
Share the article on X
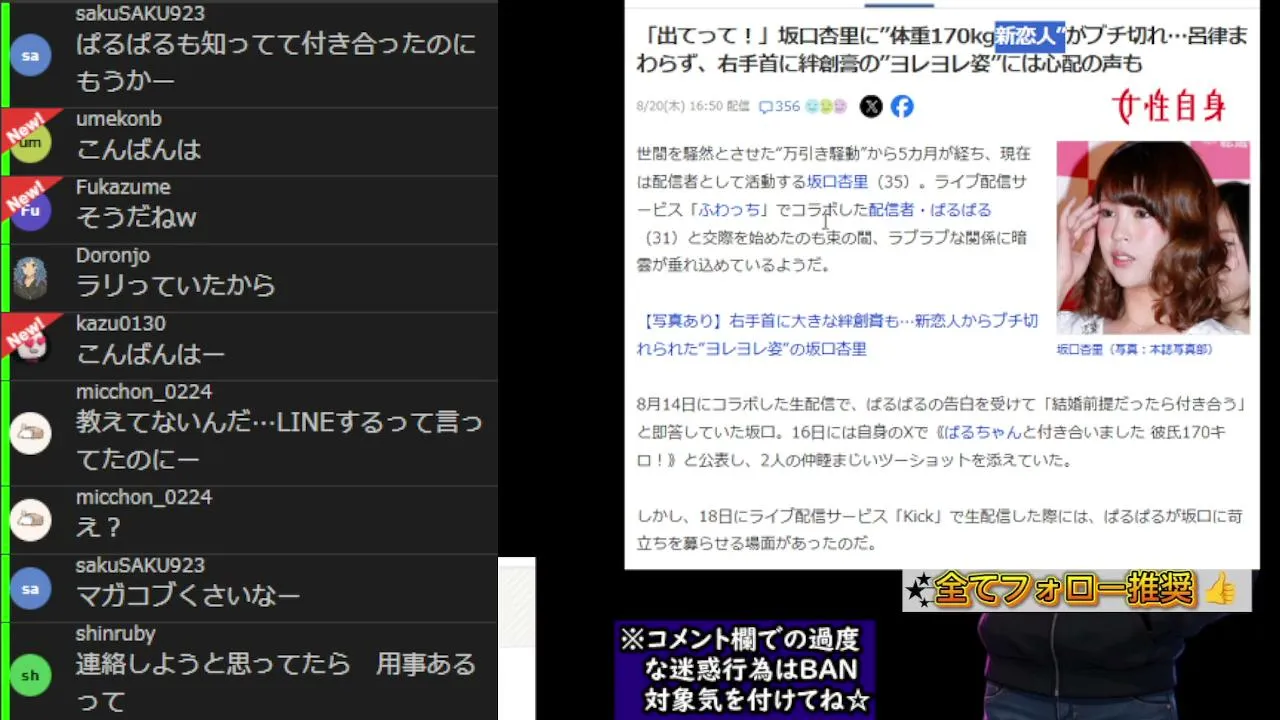coord(871,106)
